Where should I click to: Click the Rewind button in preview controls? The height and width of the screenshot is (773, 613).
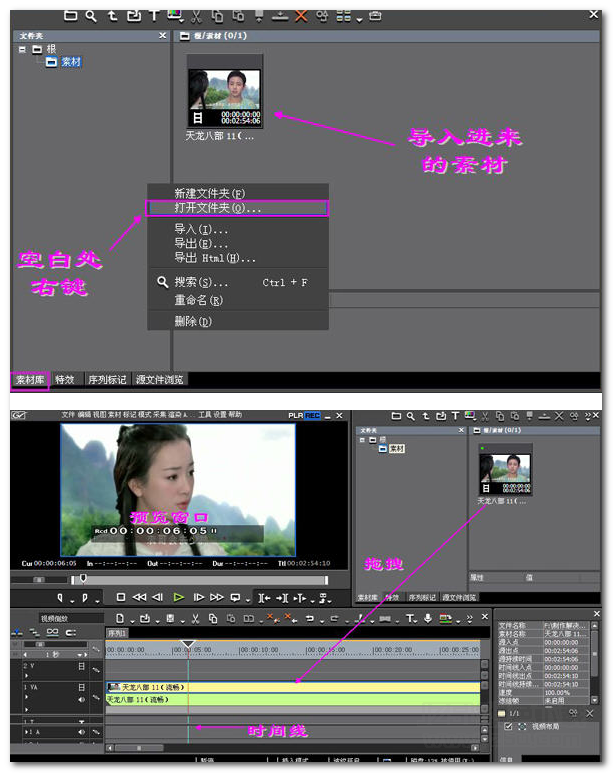coord(139,597)
